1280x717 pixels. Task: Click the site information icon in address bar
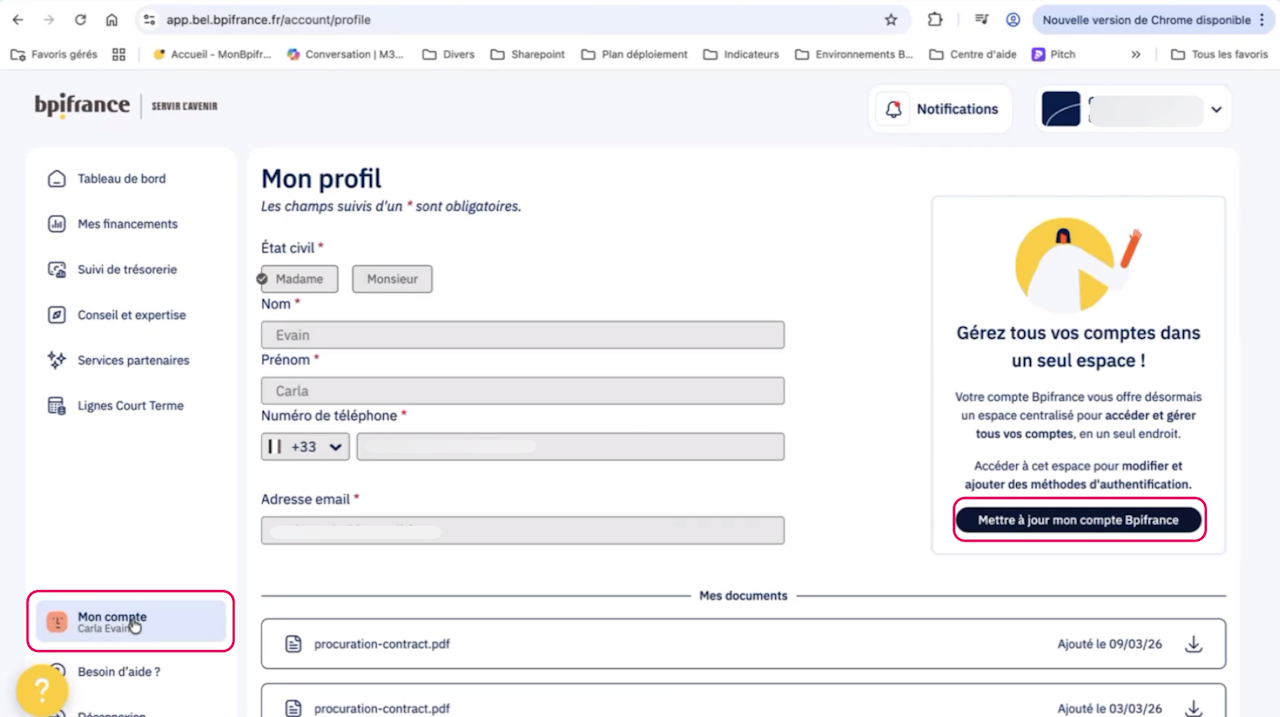149,20
